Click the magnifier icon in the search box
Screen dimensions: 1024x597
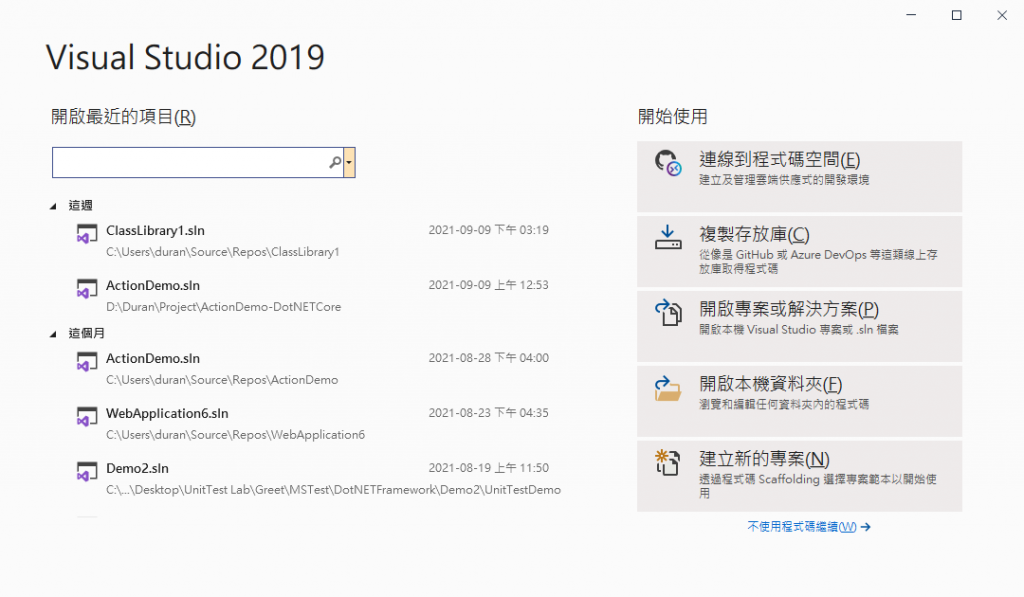[335, 162]
